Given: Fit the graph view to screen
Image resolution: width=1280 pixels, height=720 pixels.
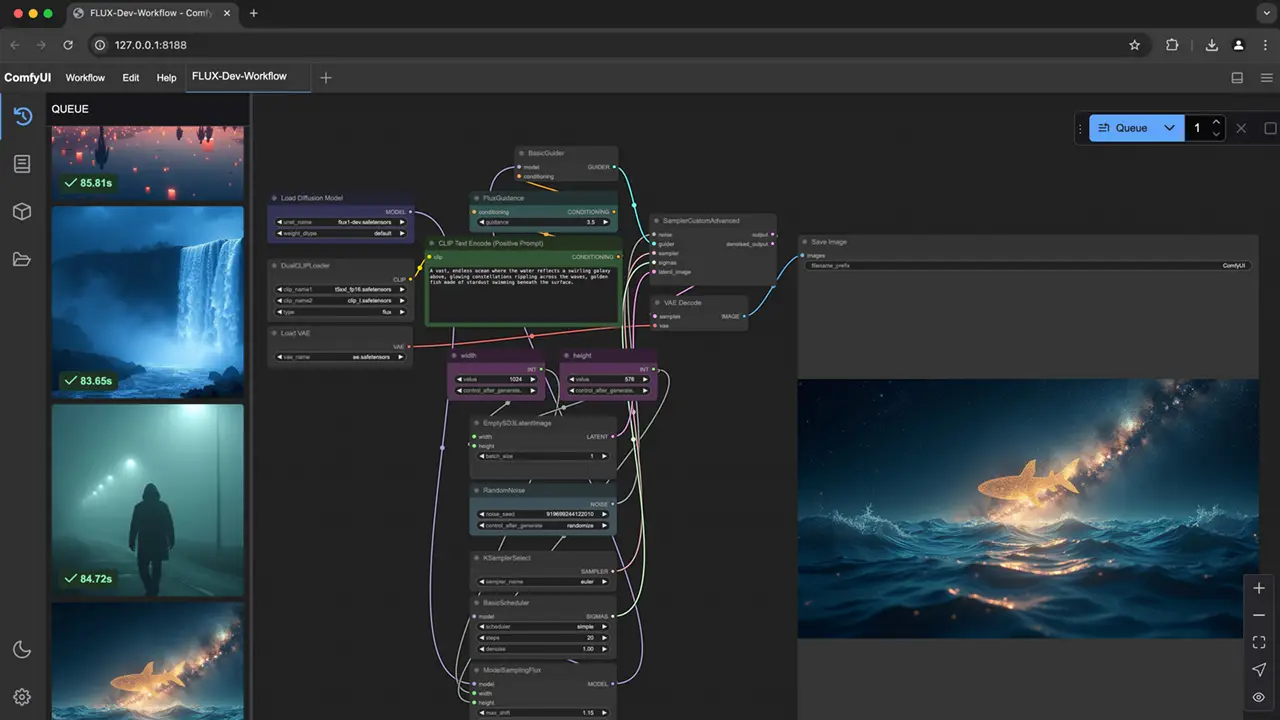Looking at the screenshot, I should click(1259, 642).
